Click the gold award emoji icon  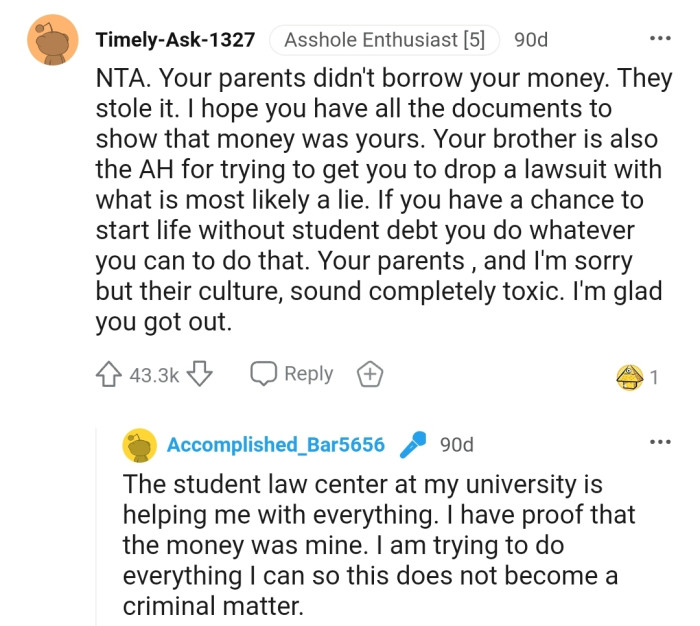pos(631,377)
